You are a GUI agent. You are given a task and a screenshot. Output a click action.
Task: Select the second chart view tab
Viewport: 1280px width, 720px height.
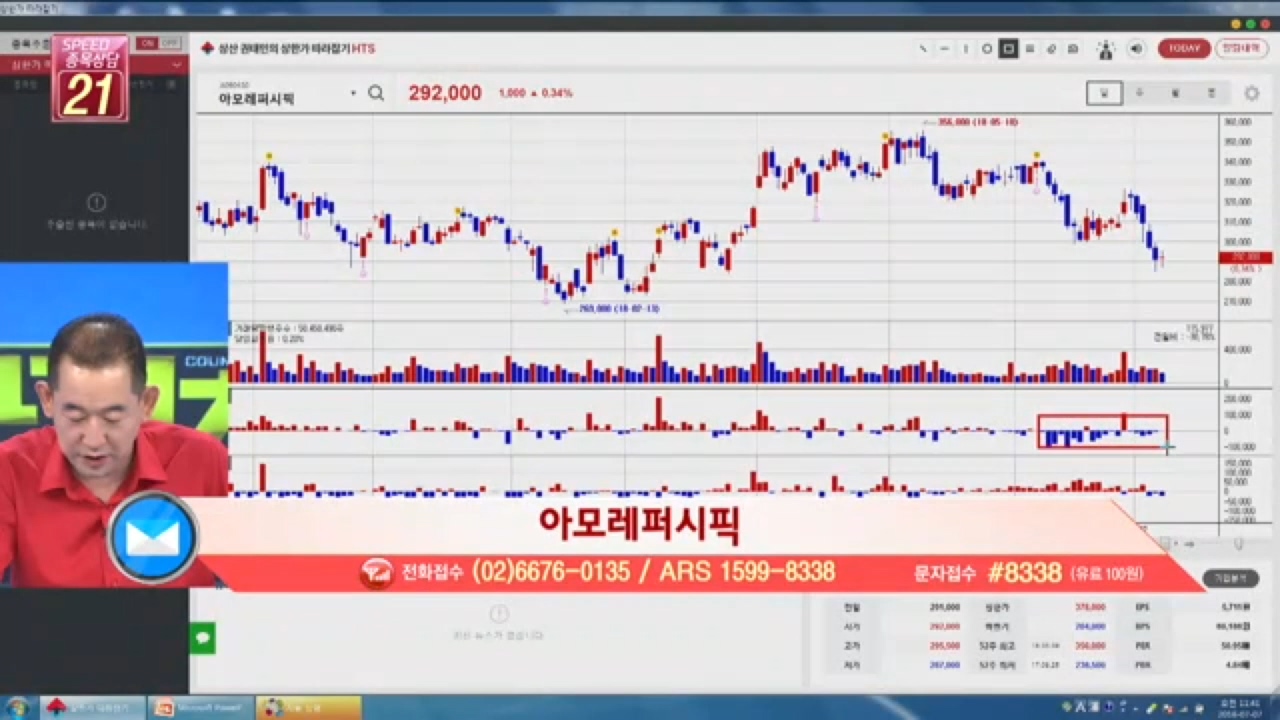point(1140,94)
